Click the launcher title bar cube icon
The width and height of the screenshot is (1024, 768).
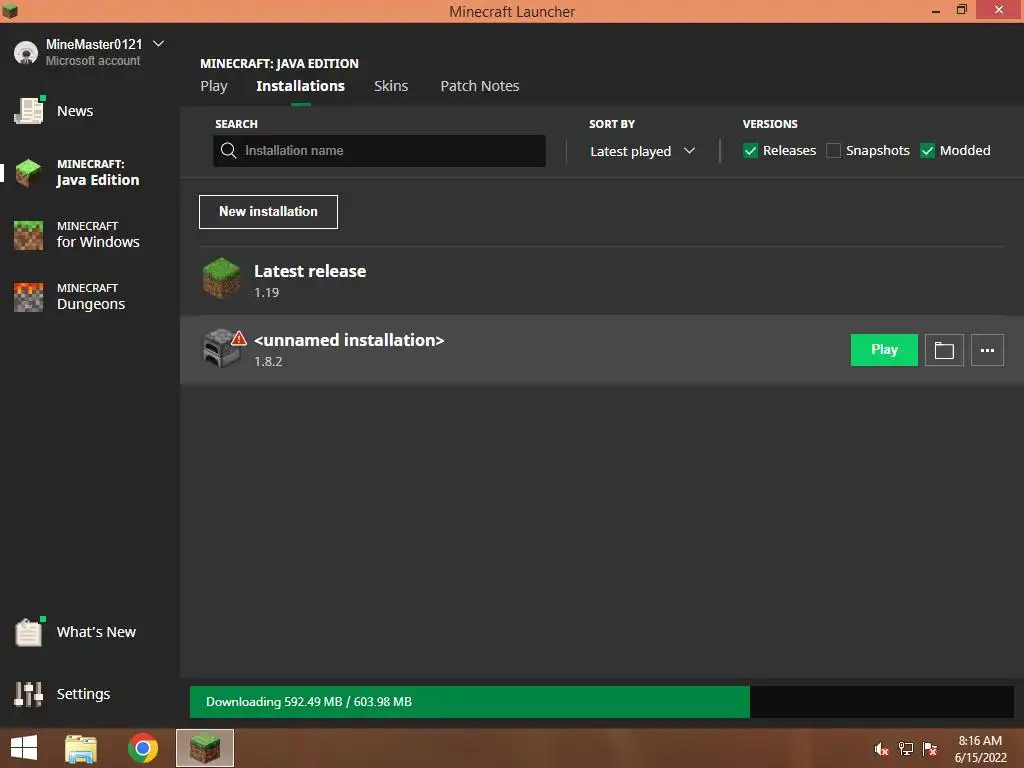click(x=10, y=11)
